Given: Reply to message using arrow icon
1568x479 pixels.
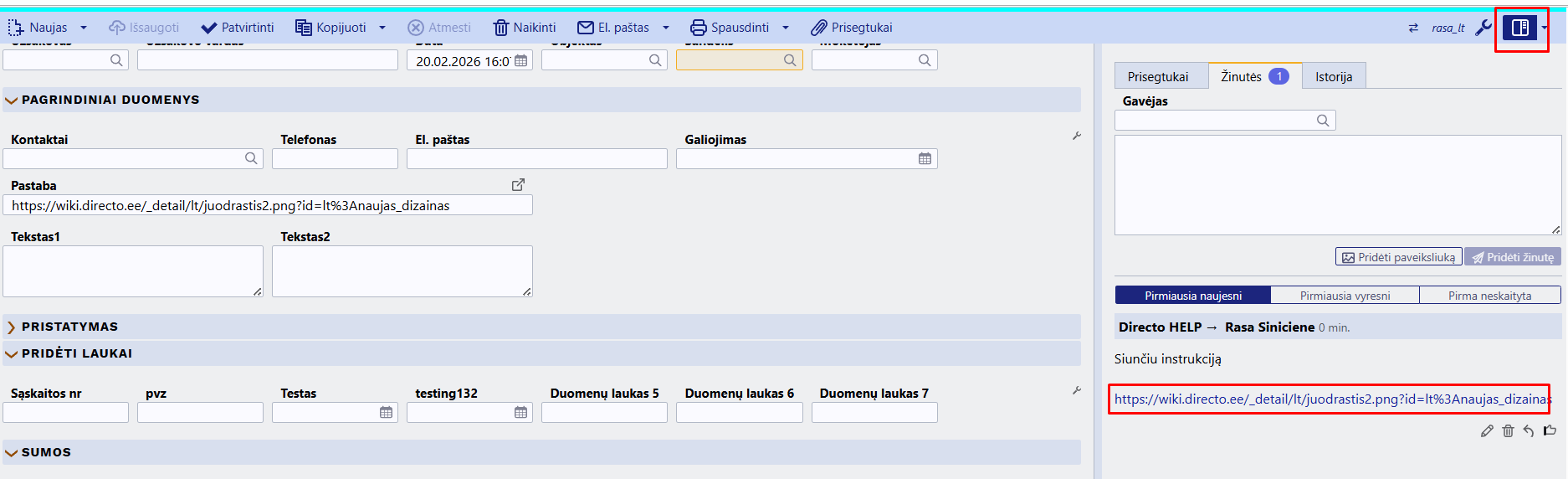Looking at the screenshot, I should coord(1529,430).
